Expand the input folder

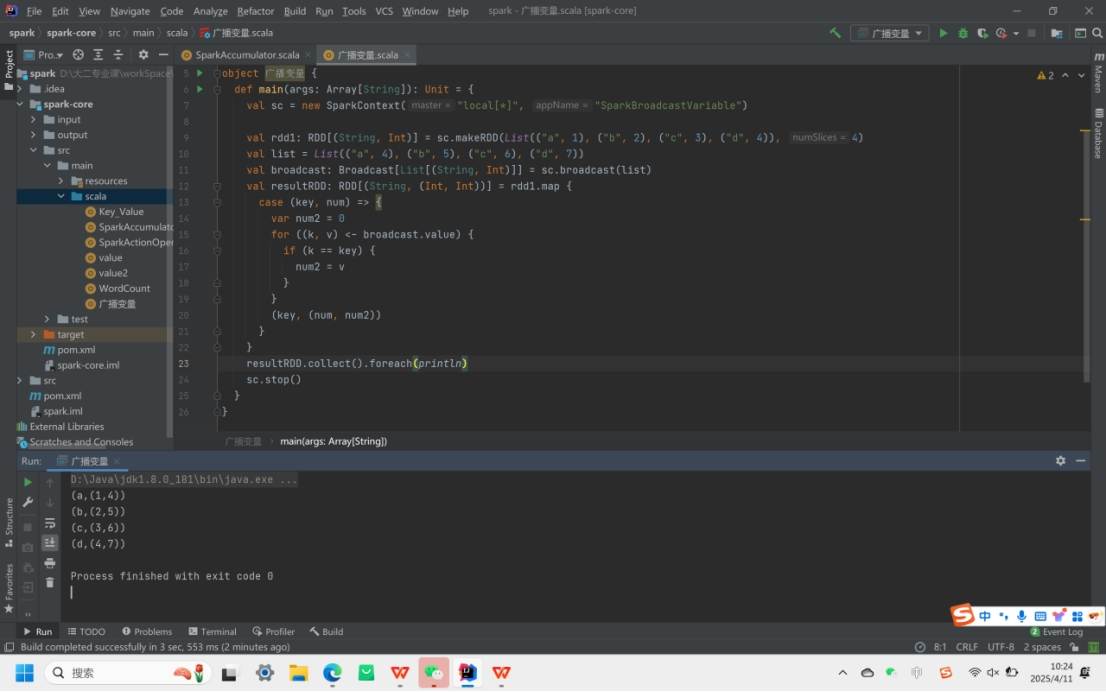tap(33, 120)
